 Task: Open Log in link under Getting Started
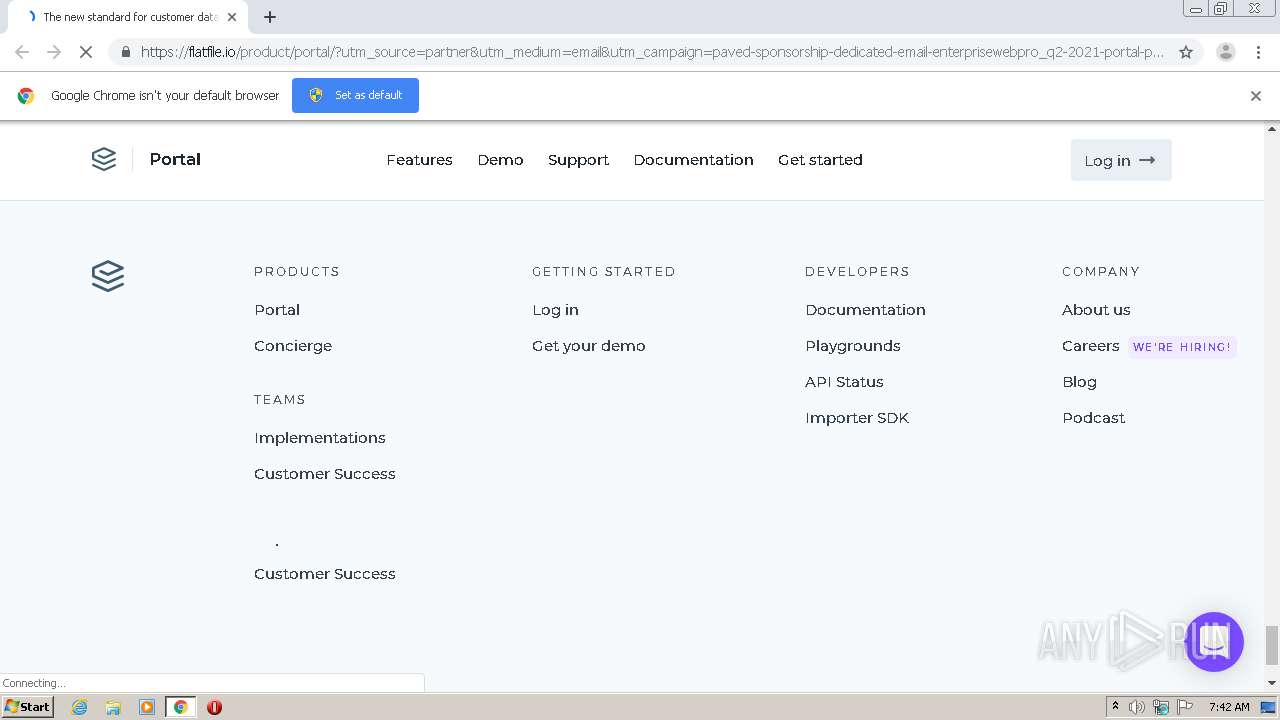point(555,310)
